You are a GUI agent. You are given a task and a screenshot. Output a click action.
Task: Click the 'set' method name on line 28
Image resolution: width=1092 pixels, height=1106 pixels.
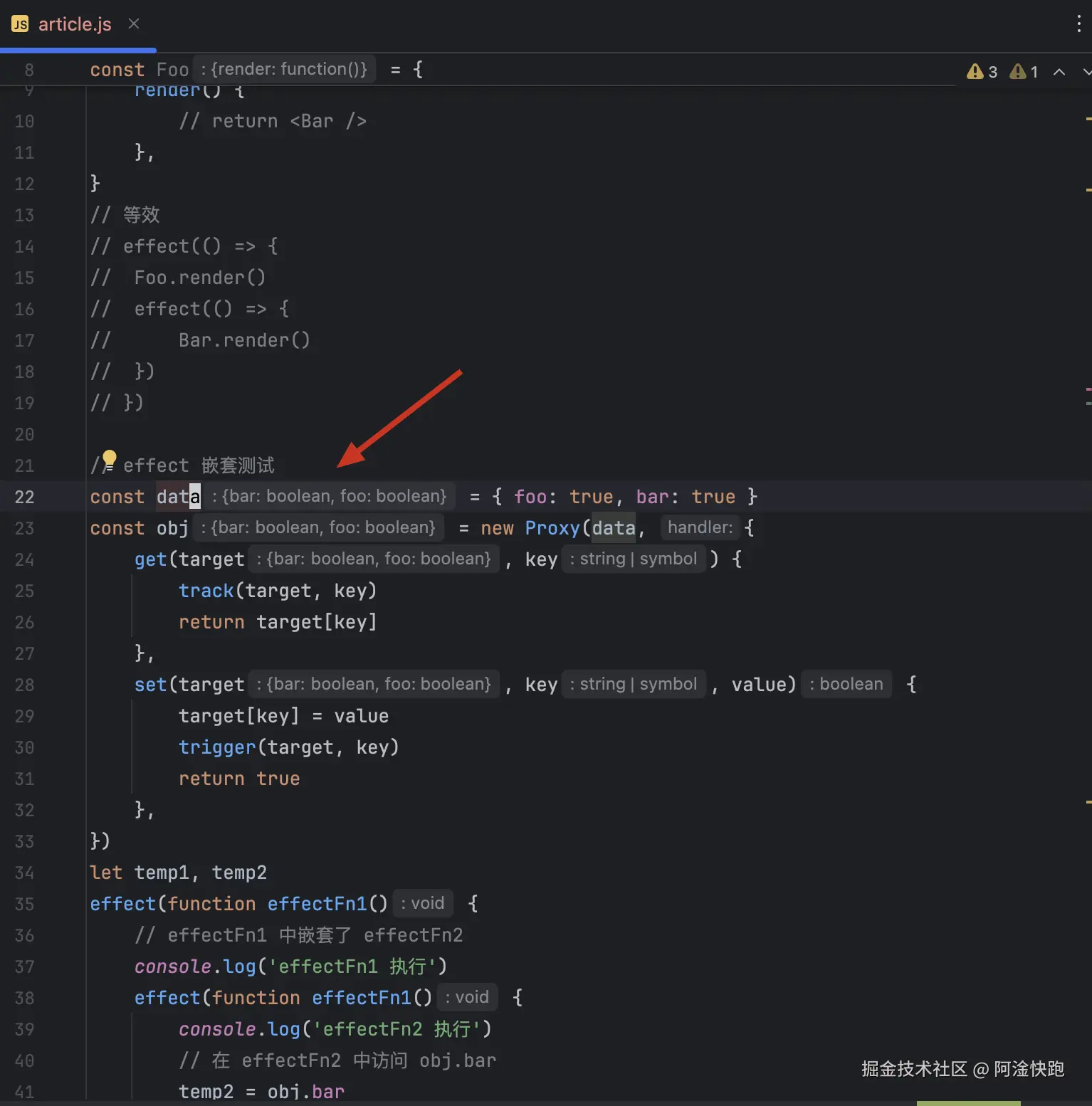pyautogui.click(x=150, y=685)
